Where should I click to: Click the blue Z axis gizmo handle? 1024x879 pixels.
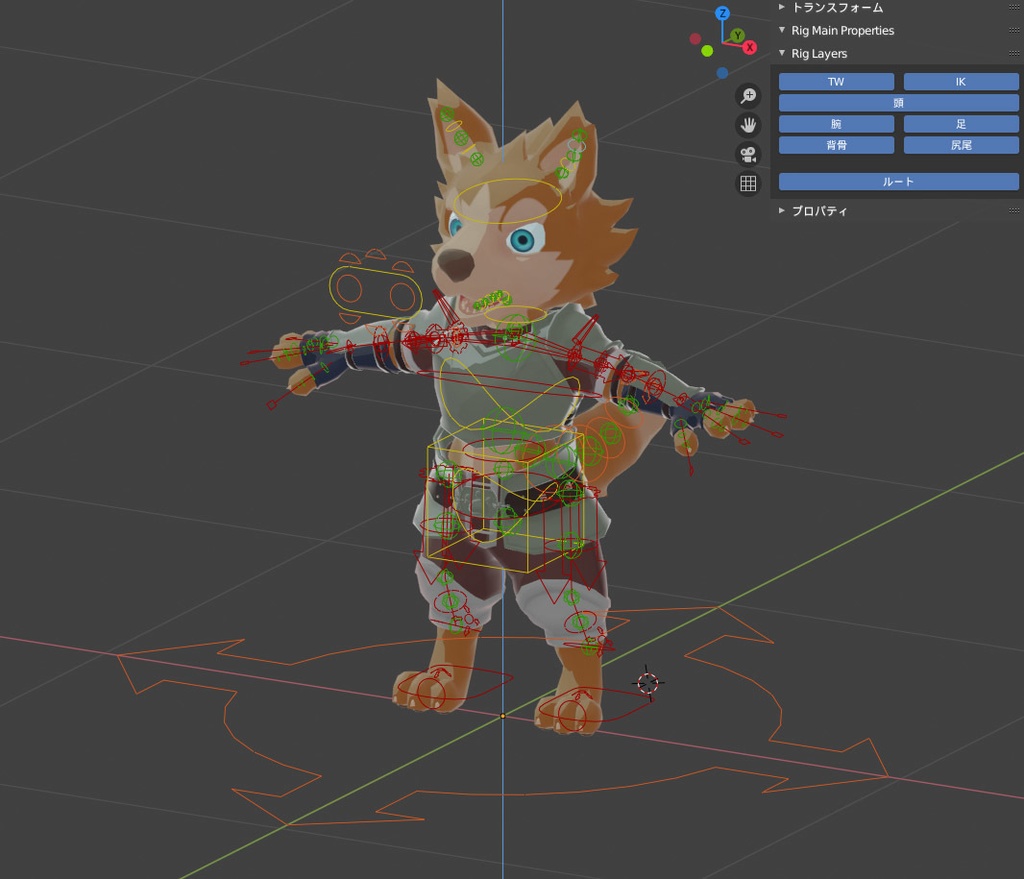tap(722, 13)
